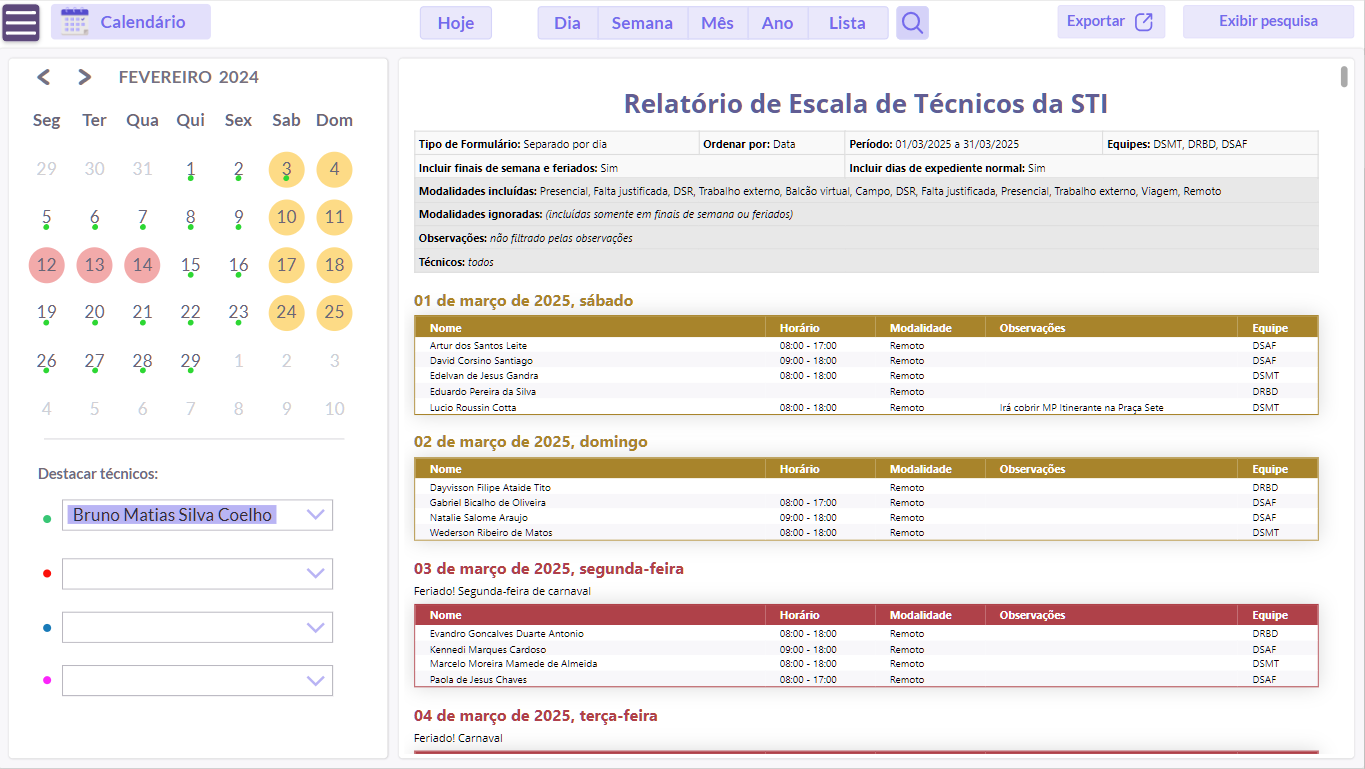
Task: Select Sunday 25 in the calendar
Action: [335, 313]
